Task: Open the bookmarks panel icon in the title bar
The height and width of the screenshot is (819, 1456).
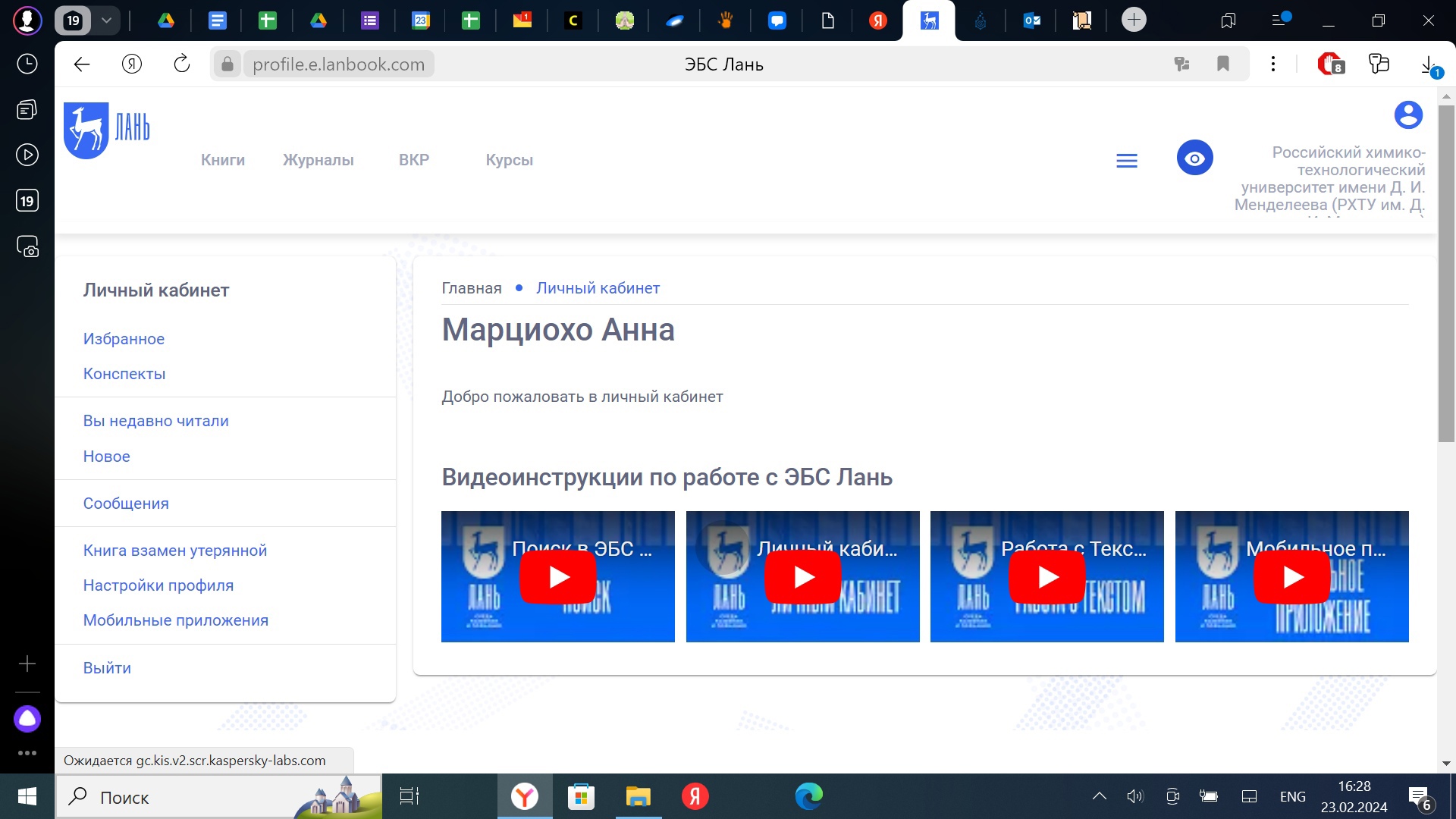Action: [x=1228, y=20]
